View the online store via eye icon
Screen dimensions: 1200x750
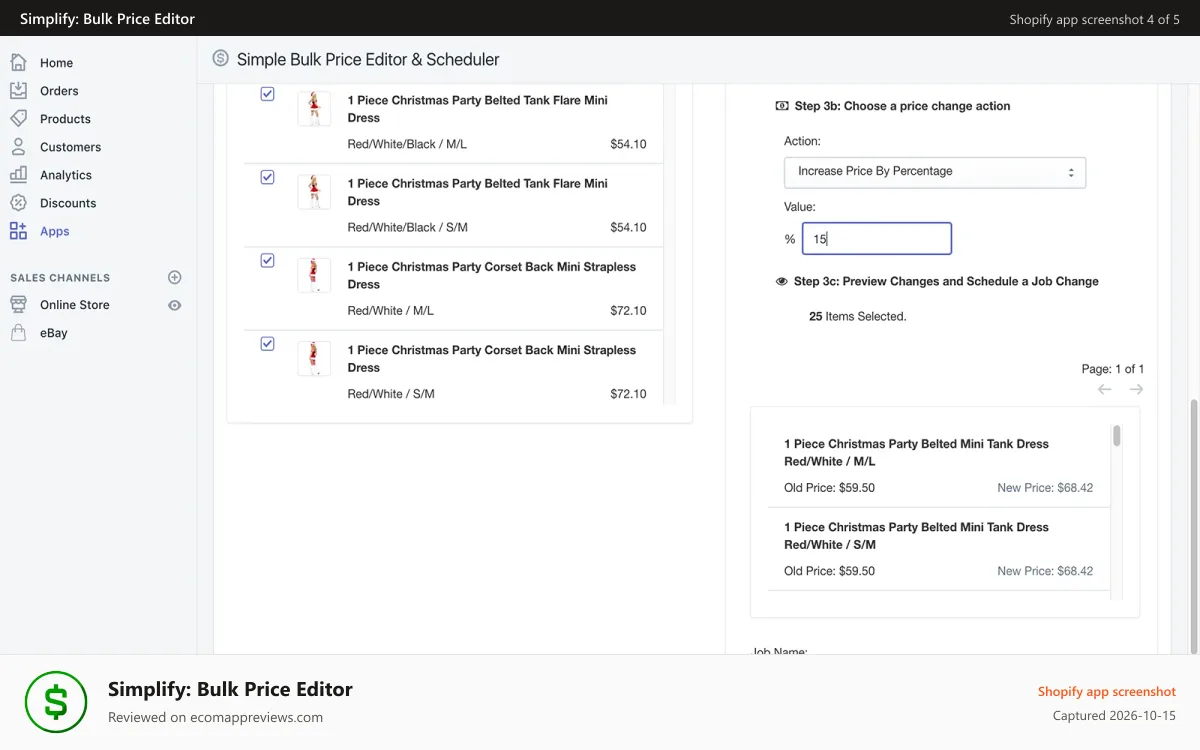coord(175,305)
